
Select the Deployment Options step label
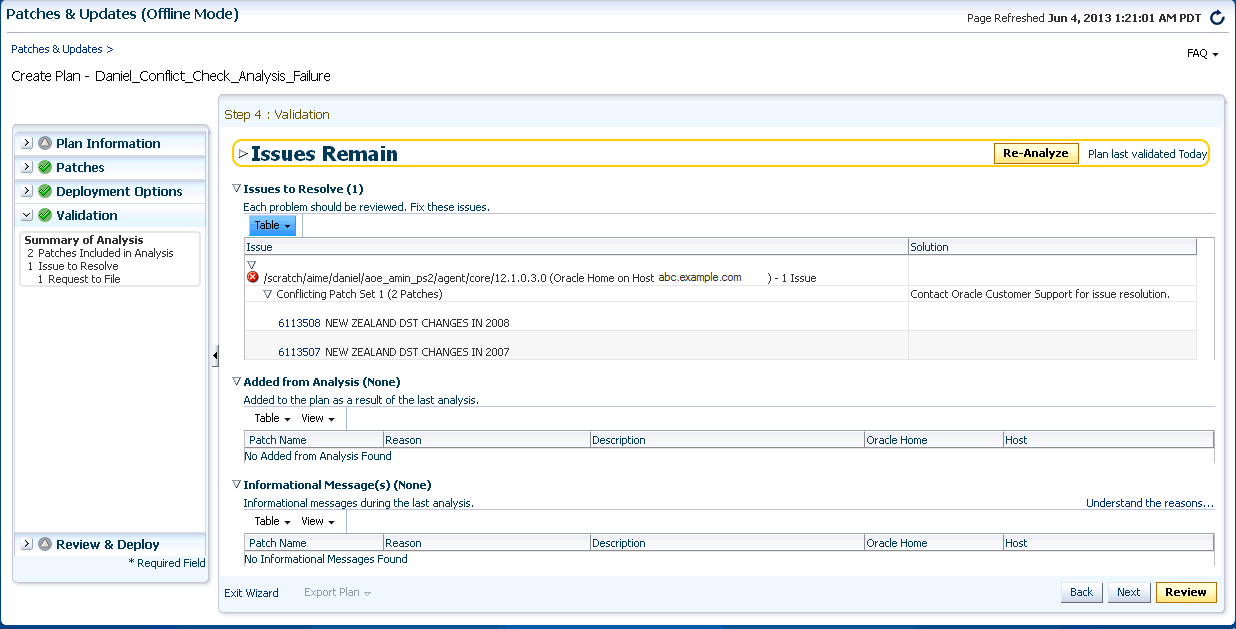tap(119, 191)
